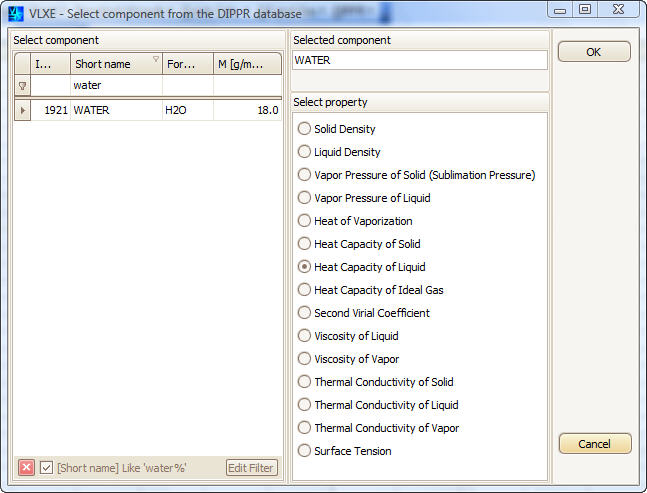This screenshot has width=647, height=493.
Task: Click the Cancel button
Action: tap(595, 444)
